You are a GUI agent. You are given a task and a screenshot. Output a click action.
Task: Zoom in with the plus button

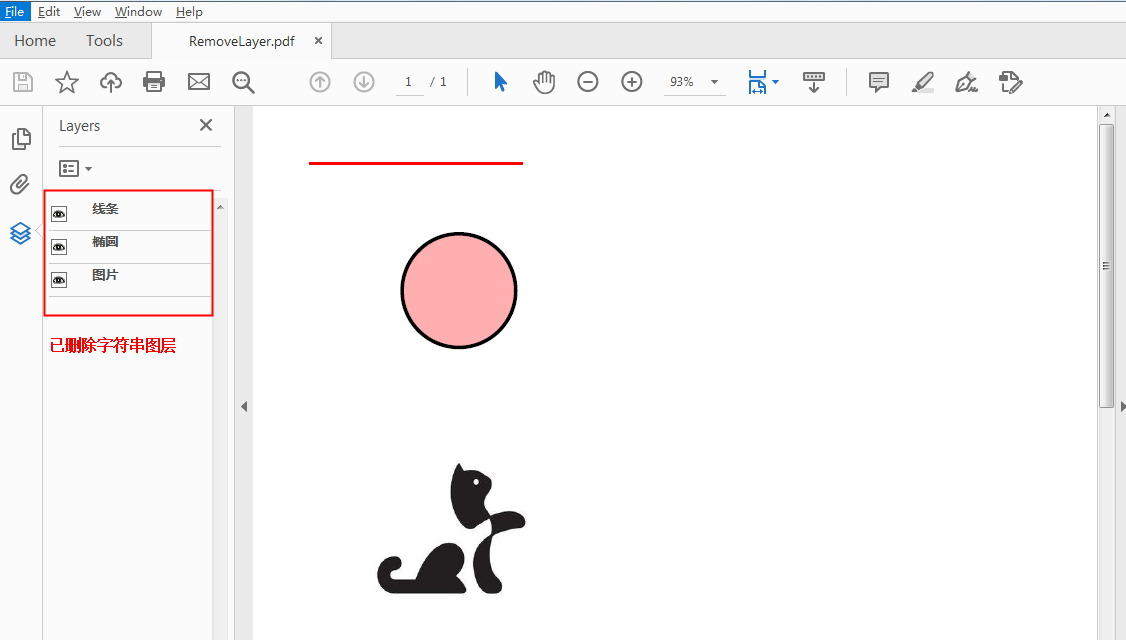click(632, 82)
